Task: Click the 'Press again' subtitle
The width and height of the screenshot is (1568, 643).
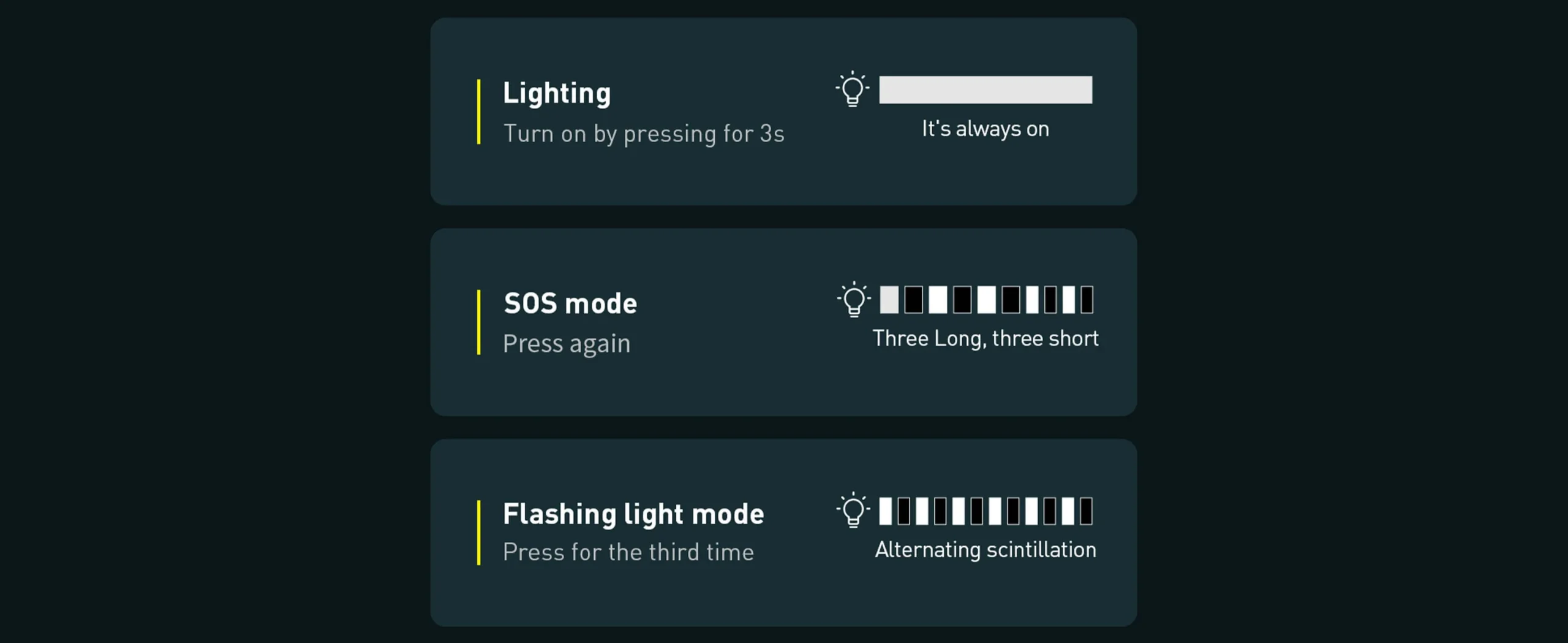Action: (566, 344)
